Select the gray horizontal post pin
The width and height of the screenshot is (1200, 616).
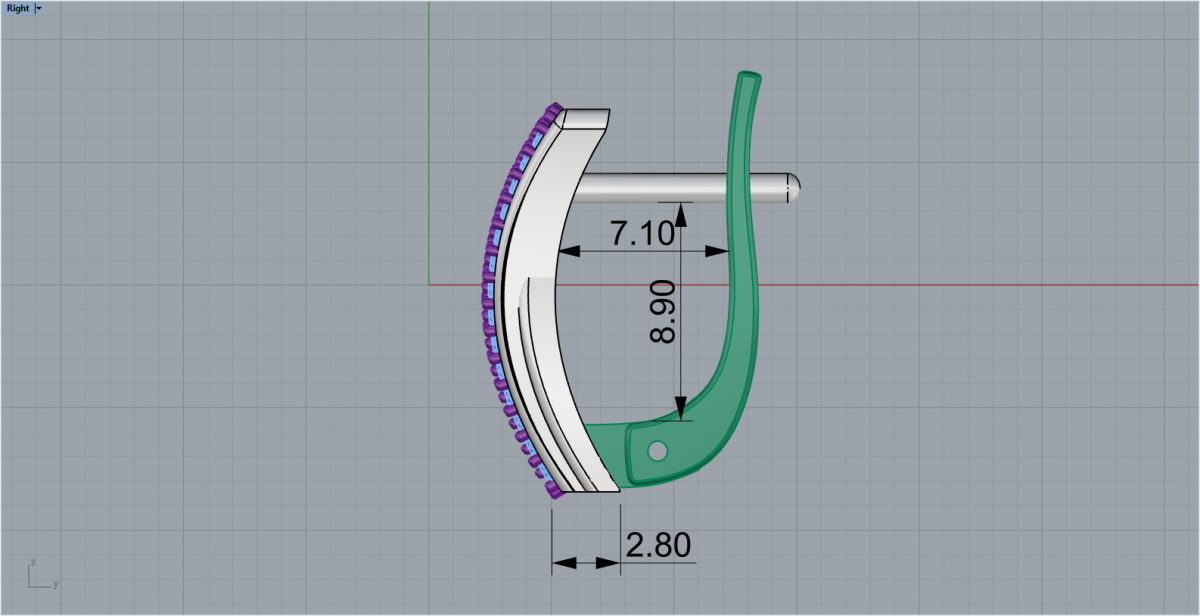680,187
